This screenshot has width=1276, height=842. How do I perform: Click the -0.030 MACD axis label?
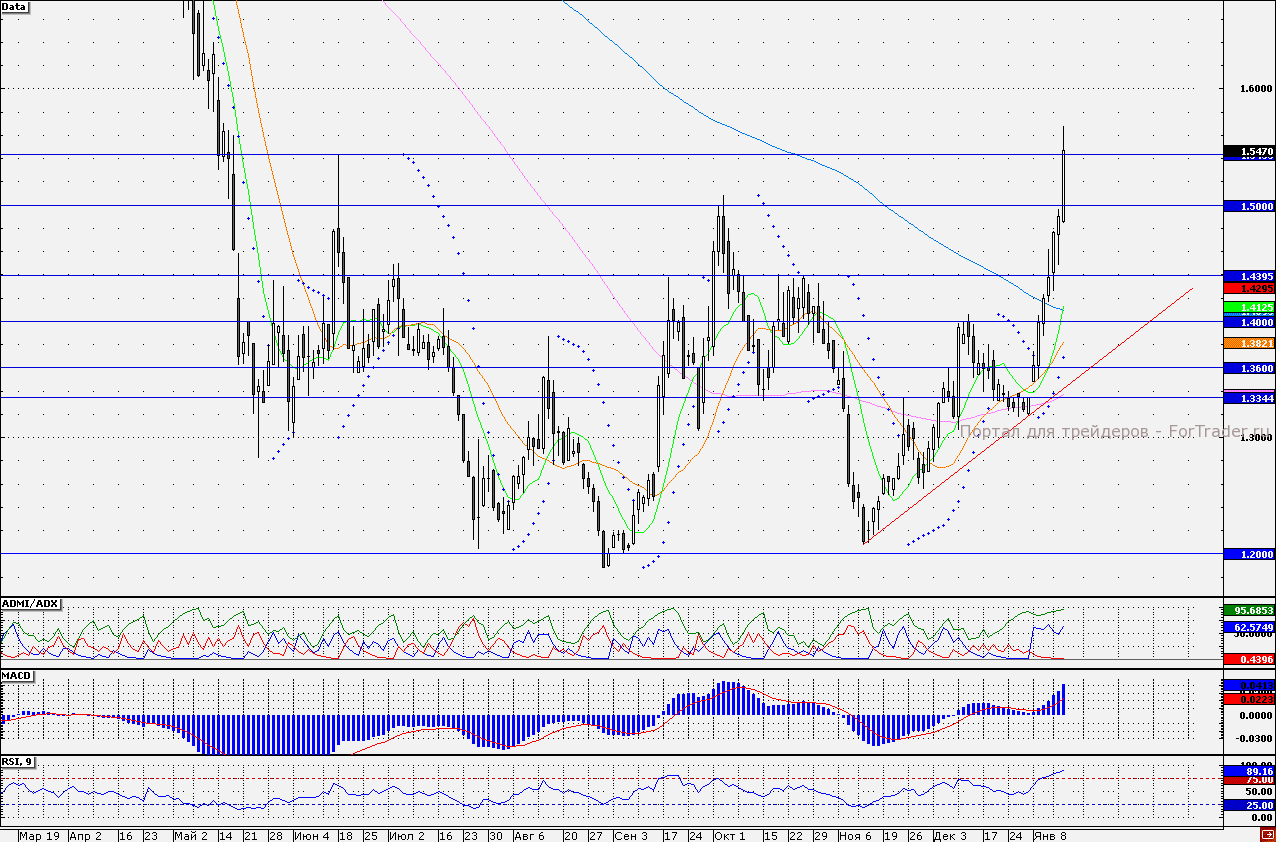click(1256, 739)
